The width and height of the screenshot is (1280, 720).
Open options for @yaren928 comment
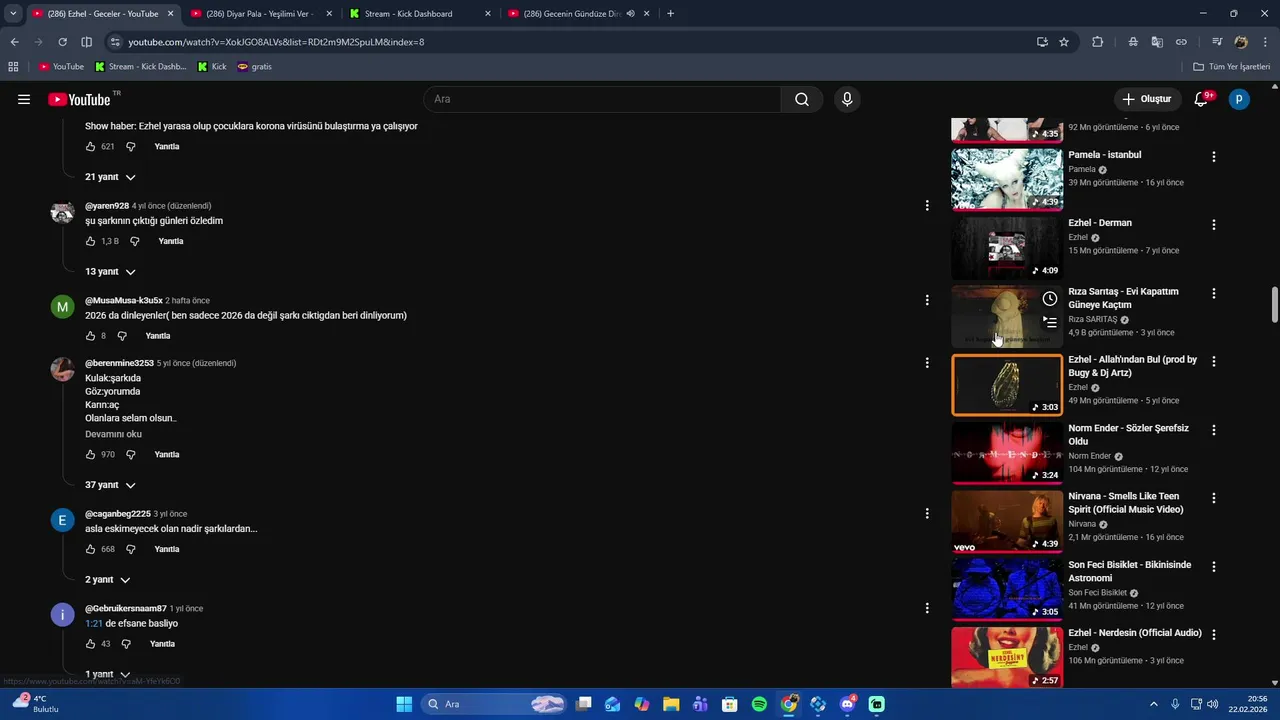[927, 205]
